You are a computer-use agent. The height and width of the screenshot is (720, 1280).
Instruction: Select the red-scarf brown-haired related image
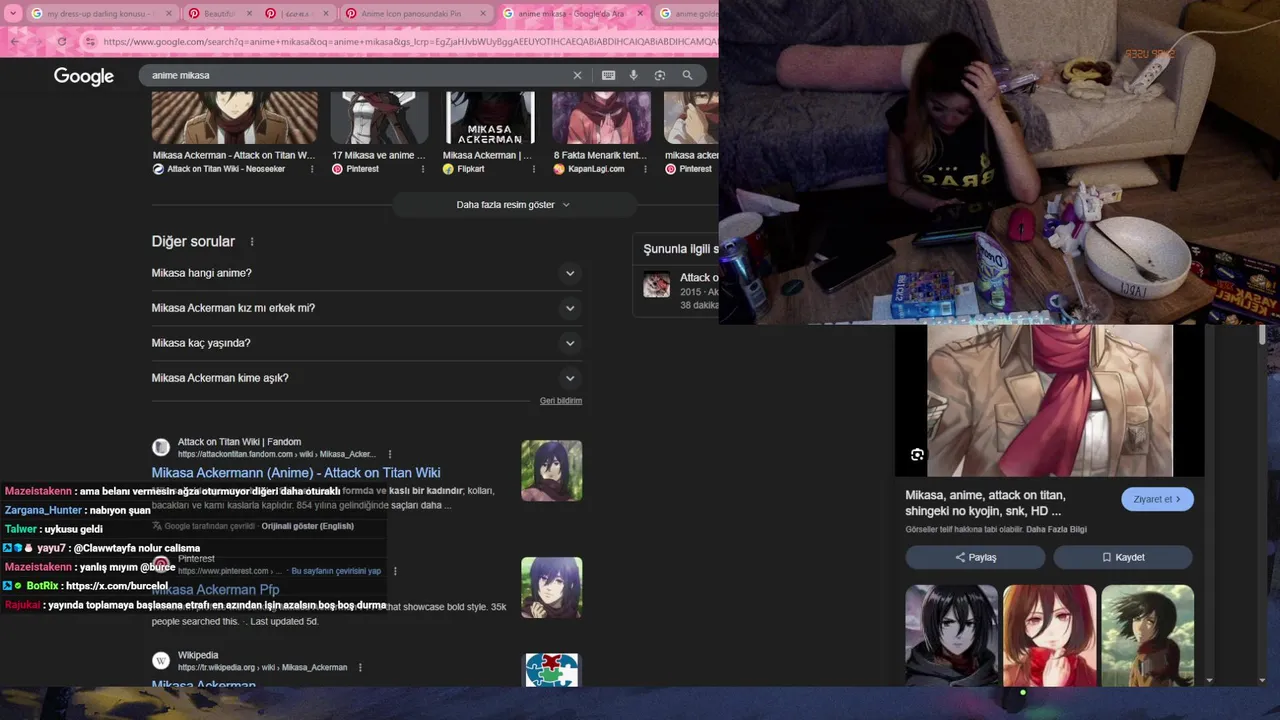[1049, 635]
